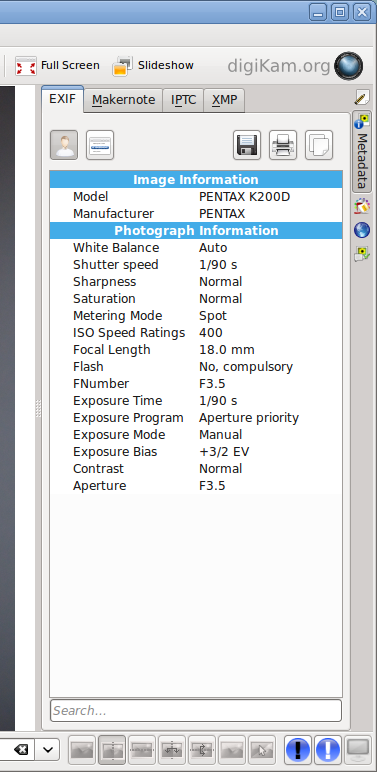The width and height of the screenshot is (377, 772).
Task: Select the ISO Speed Ratings row
Action: [196, 333]
